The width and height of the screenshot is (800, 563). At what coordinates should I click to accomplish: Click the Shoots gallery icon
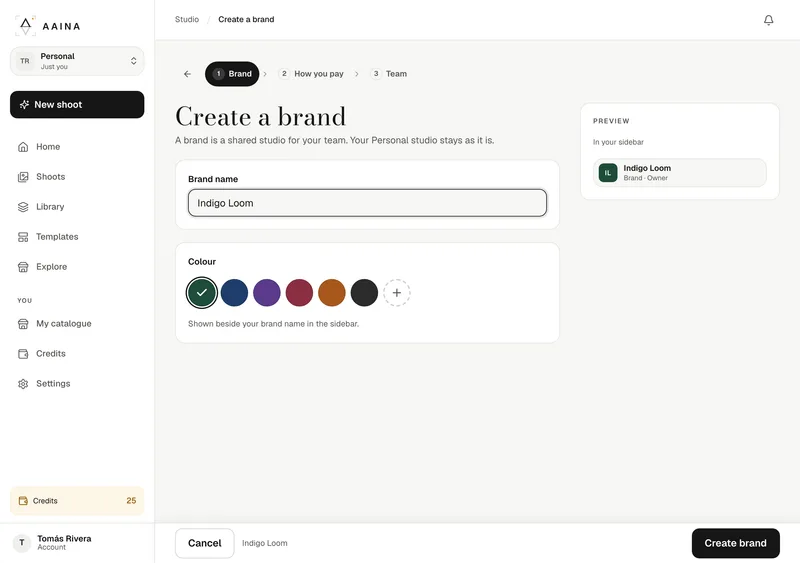click(23, 177)
